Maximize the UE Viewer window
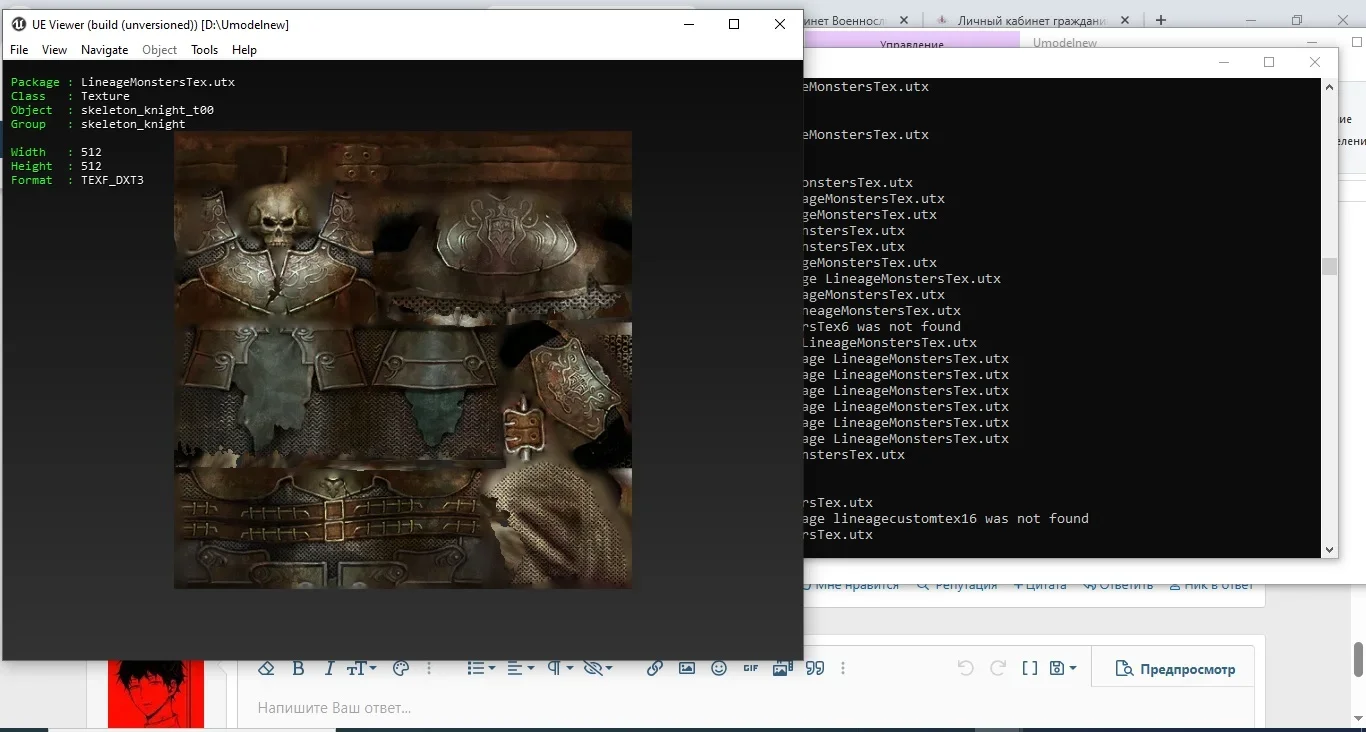 734,24
